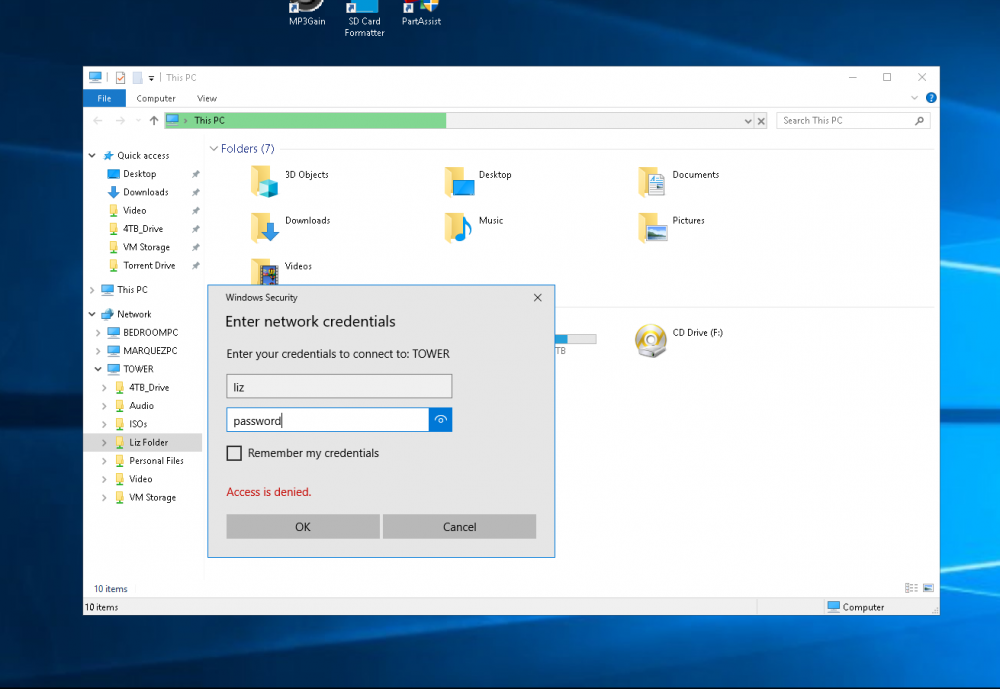Select the Videos folder icon
Viewport: 1000px width, 689px height.
coord(265,272)
